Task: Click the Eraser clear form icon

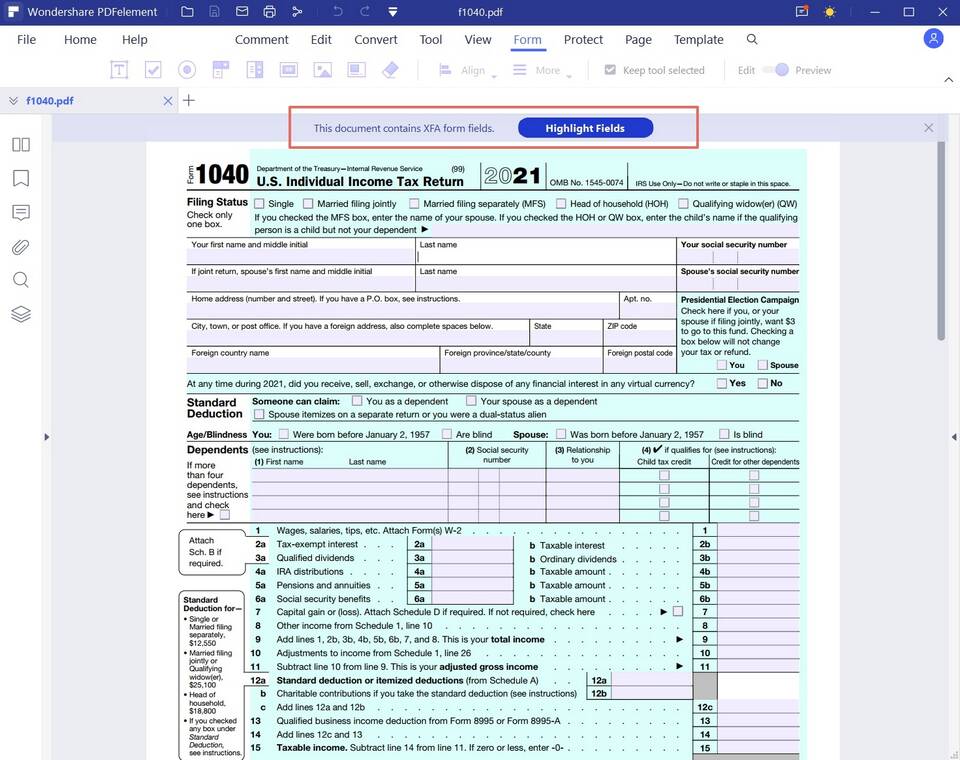Action: click(x=390, y=70)
